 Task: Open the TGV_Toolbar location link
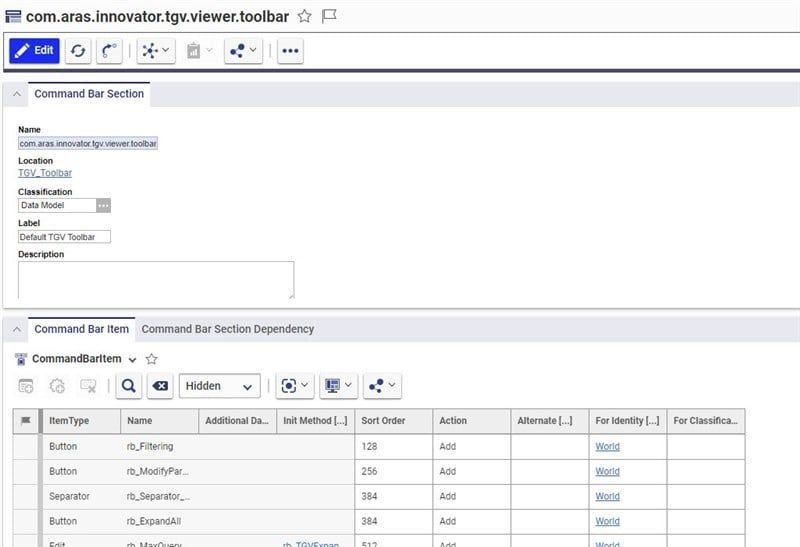(x=45, y=173)
